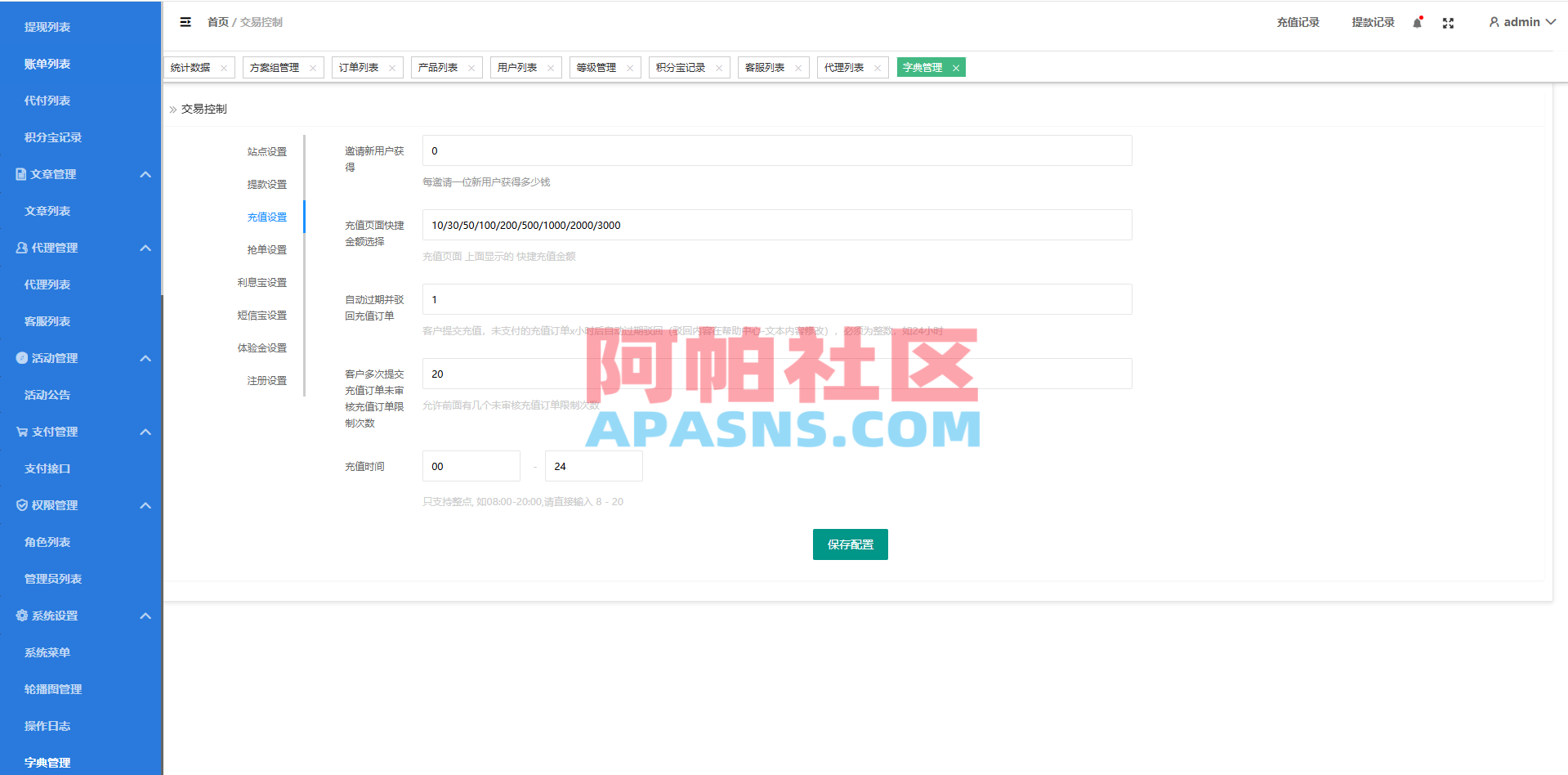Close the 字典管理 tab
The width and height of the screenshot is (1568, 775).
coord(956,68)
